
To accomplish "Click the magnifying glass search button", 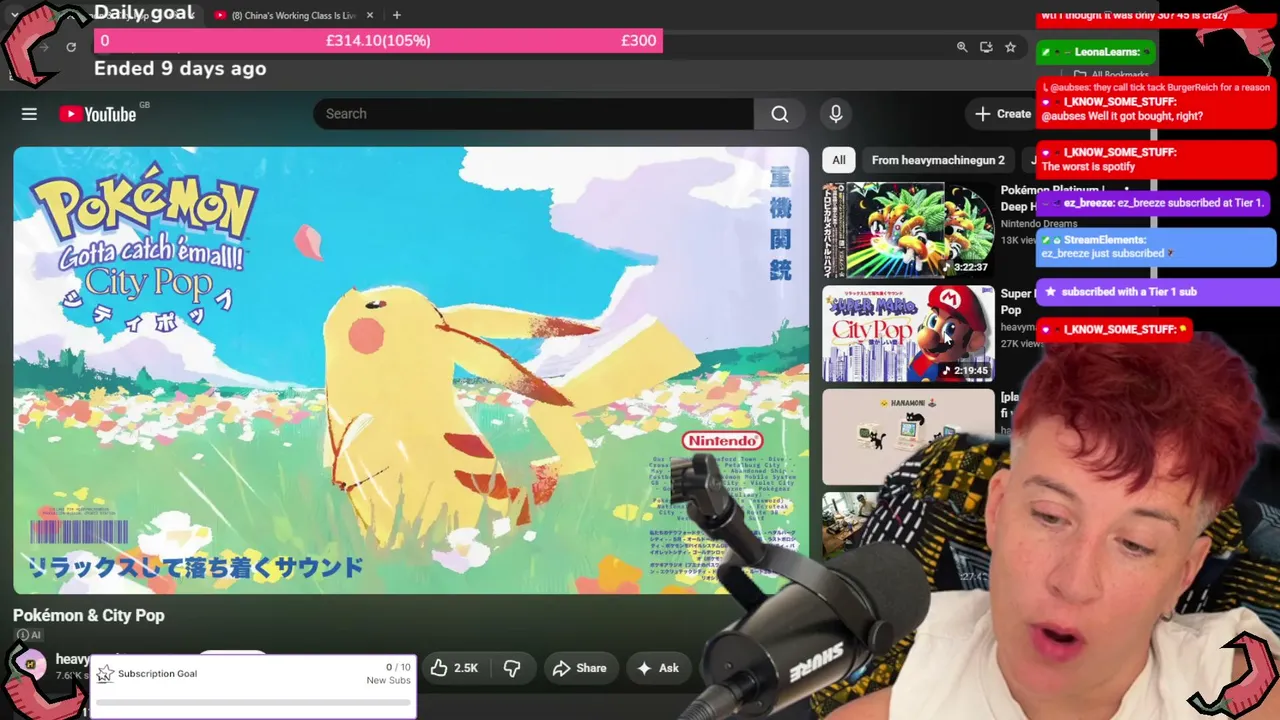I will (x=780, y=114).
